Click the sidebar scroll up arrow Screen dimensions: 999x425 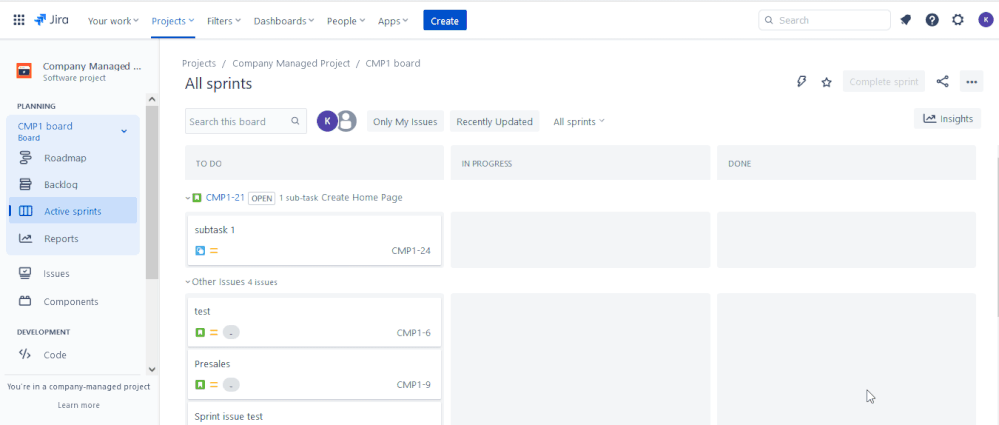click(x=152, y=99)
